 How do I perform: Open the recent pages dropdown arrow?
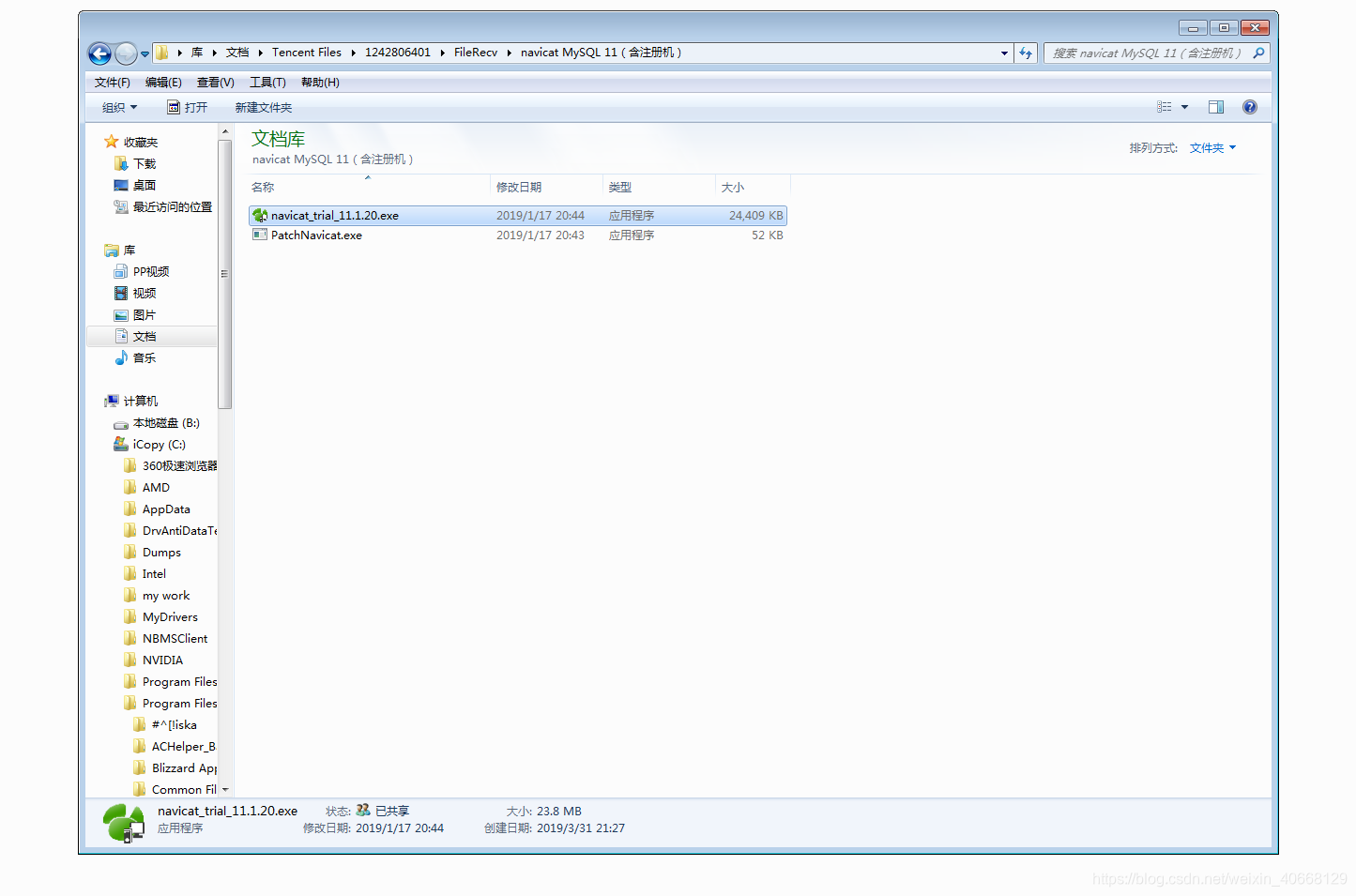145,54
